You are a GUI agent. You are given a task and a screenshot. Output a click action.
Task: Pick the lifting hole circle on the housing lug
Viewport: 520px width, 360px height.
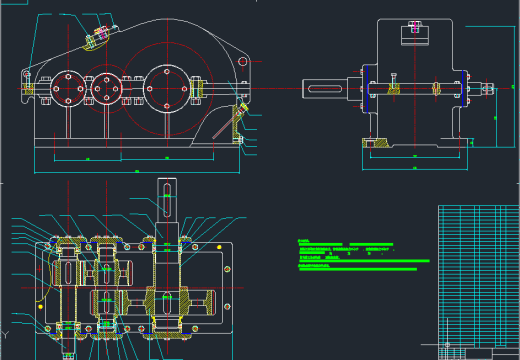pyautogui.click(x=242, y=62)
